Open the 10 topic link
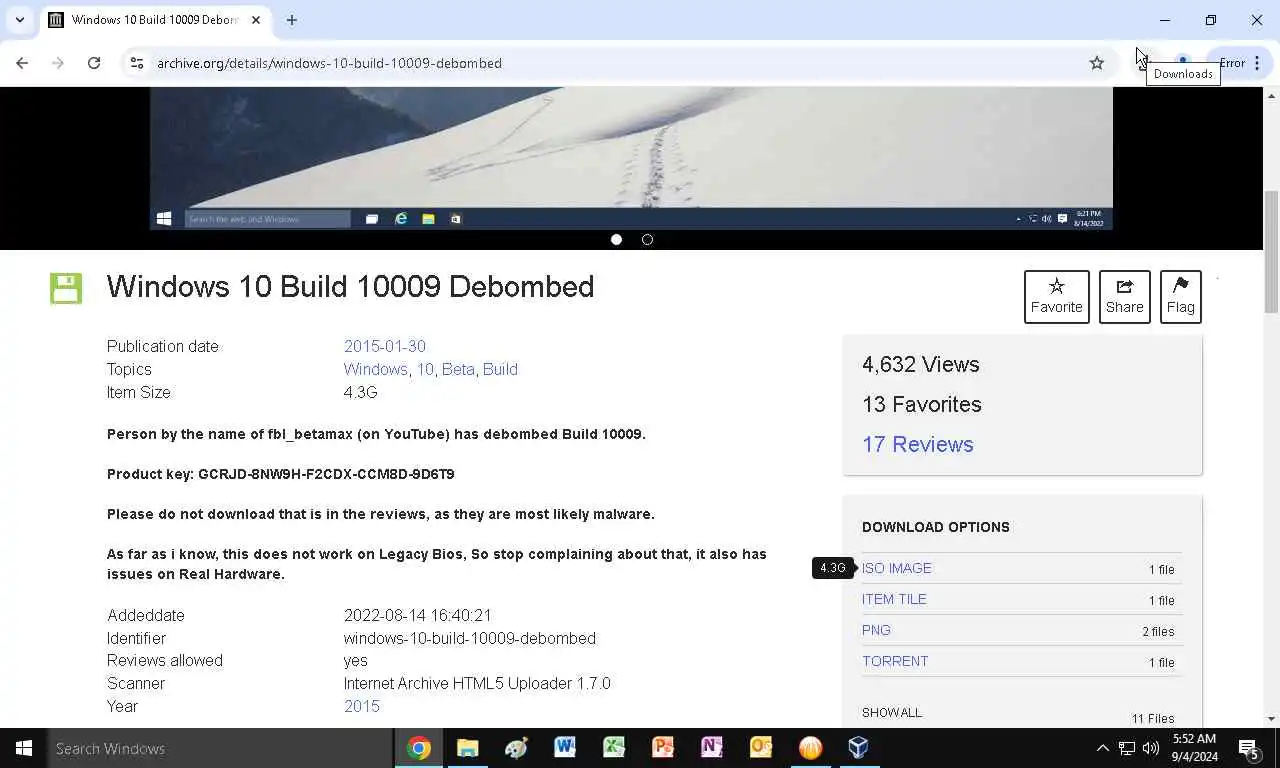Screen dimensions: 1280x768 (425, 369)
